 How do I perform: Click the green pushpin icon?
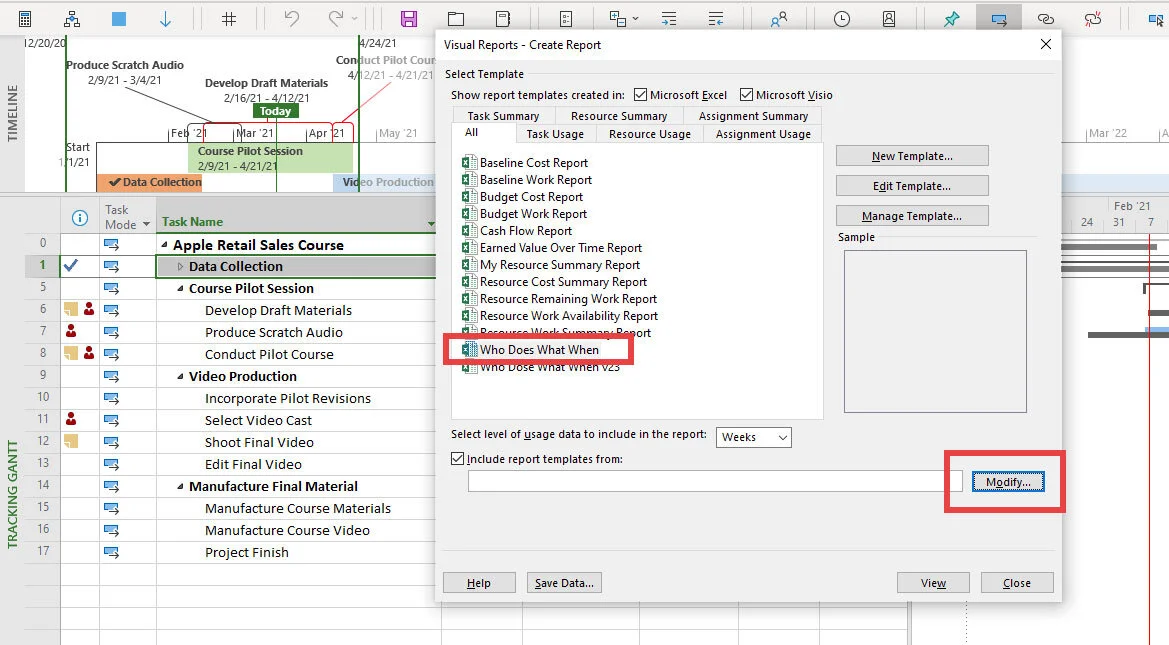(951, 19)
